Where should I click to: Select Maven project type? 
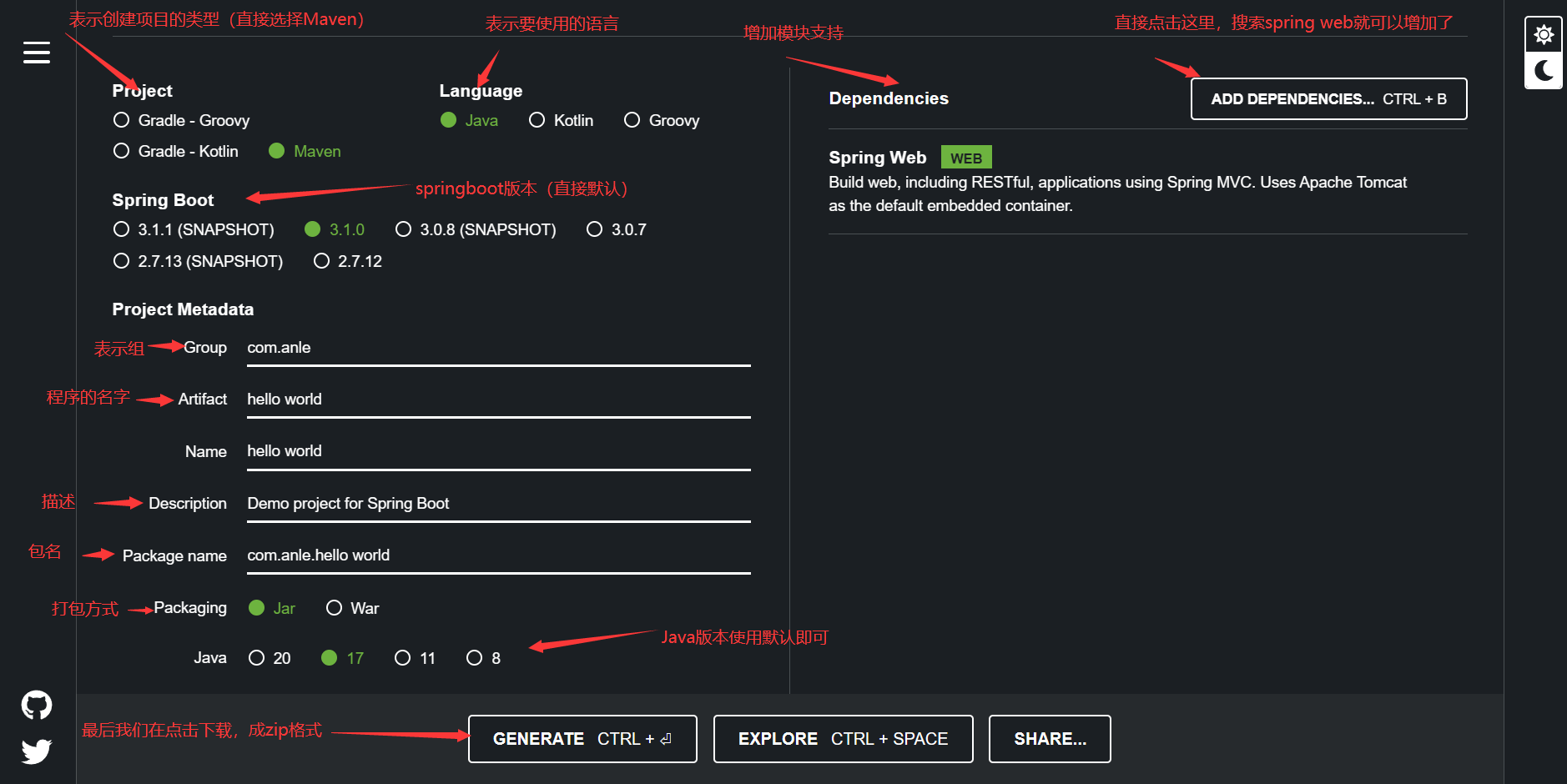[x=305, y=151]
